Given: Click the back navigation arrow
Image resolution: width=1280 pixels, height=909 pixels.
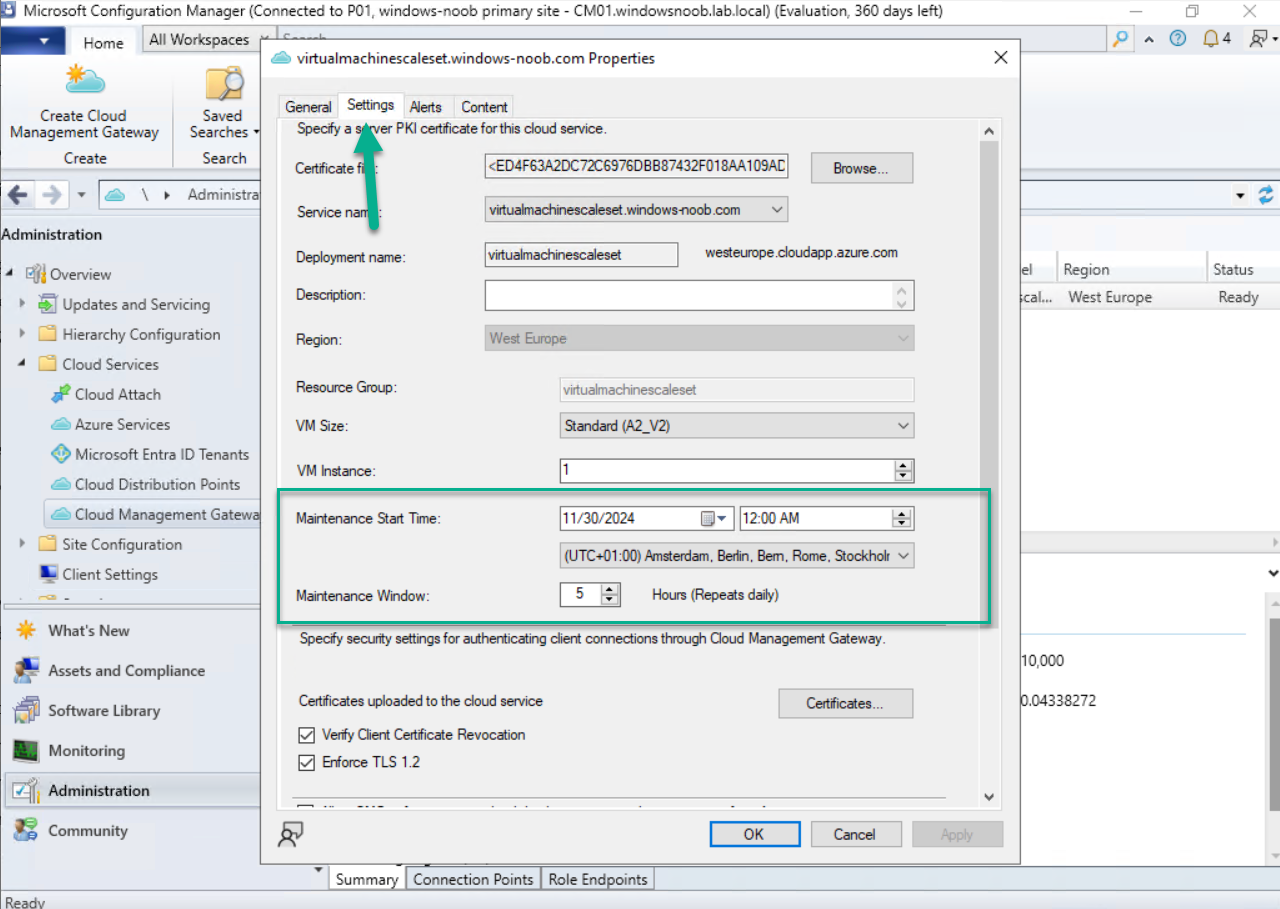Looking at the screenshot, I should 19,194.
